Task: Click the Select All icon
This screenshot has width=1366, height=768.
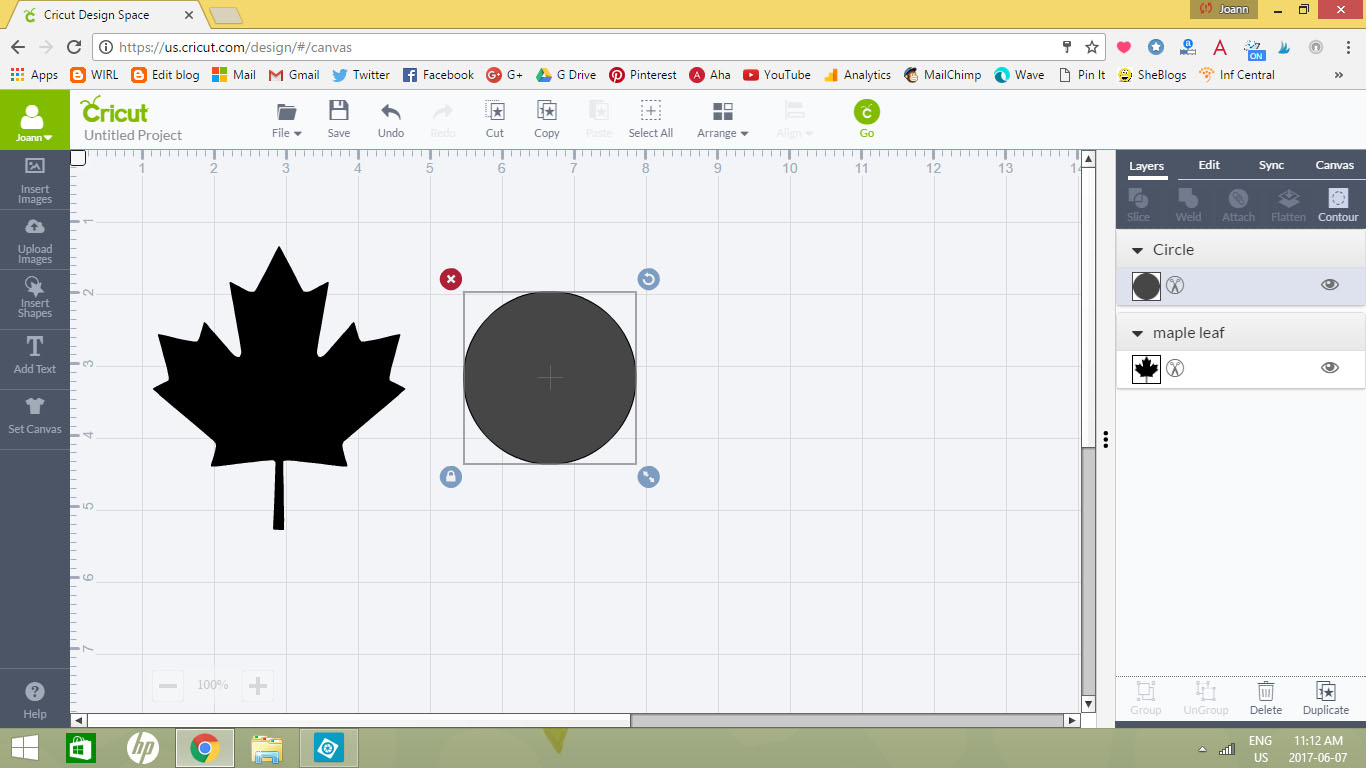Action: click(651, 119)
